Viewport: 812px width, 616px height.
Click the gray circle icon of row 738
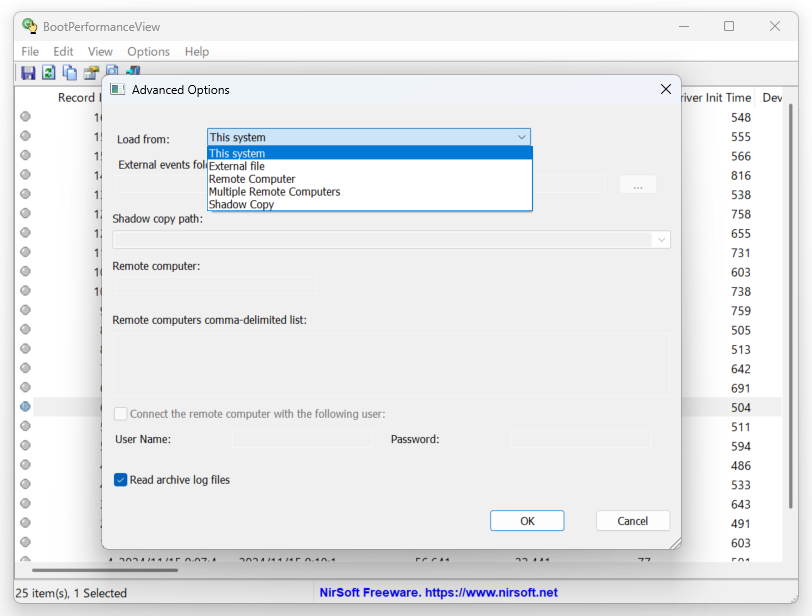pos(25,290)
